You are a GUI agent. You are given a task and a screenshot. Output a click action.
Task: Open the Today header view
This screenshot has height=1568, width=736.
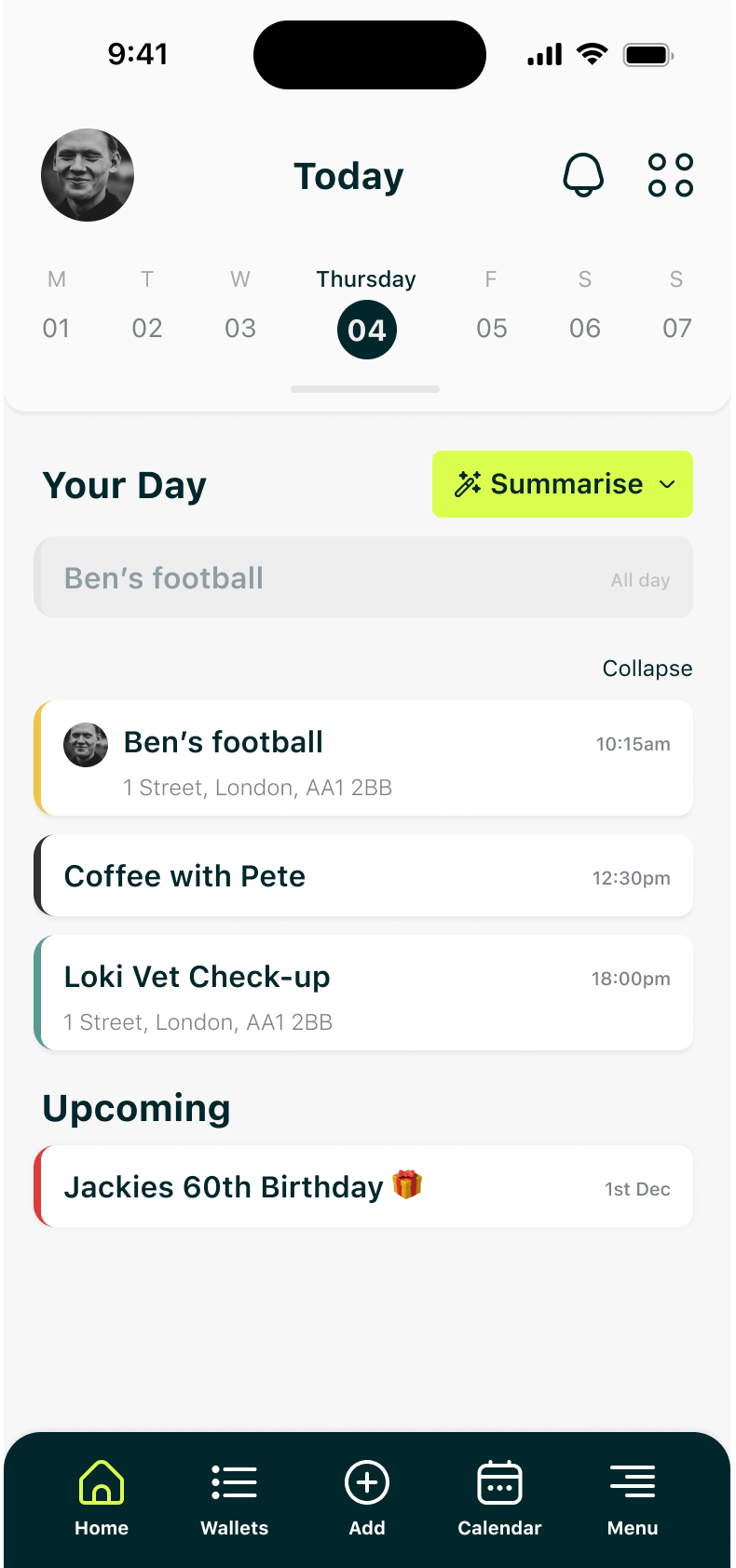pos(348,175)
